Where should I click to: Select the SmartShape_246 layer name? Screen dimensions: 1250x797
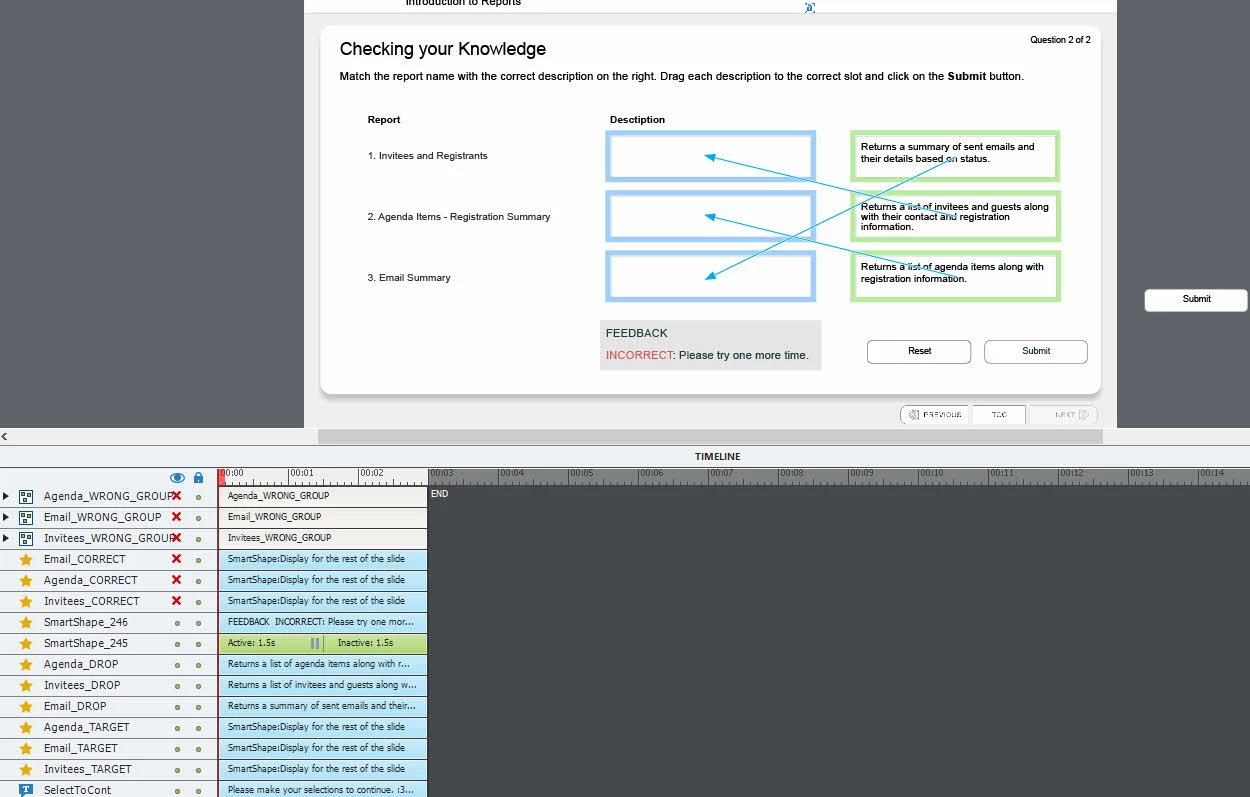click(86, 622)
